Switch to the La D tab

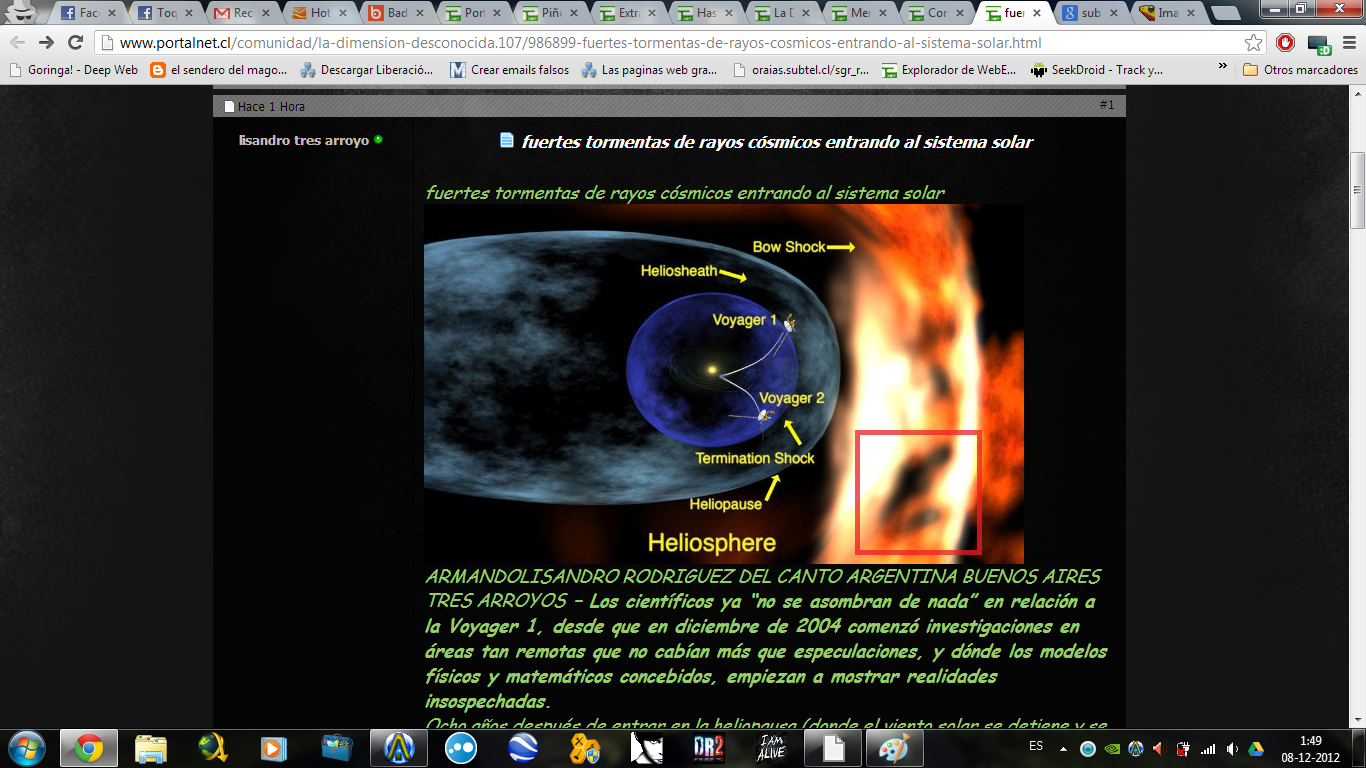click(x=784, y=14)
